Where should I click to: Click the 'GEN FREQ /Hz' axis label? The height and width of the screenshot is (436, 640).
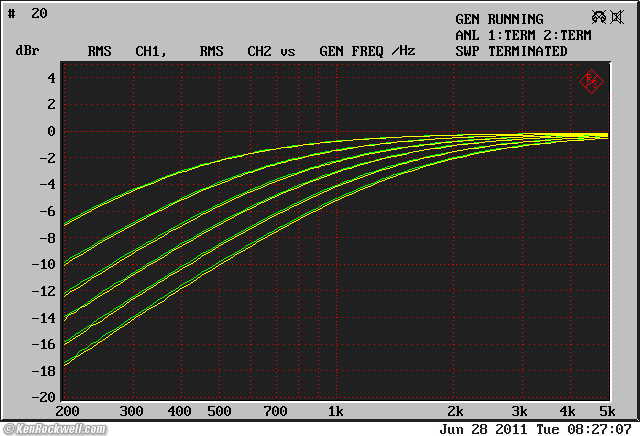(367, 51)
